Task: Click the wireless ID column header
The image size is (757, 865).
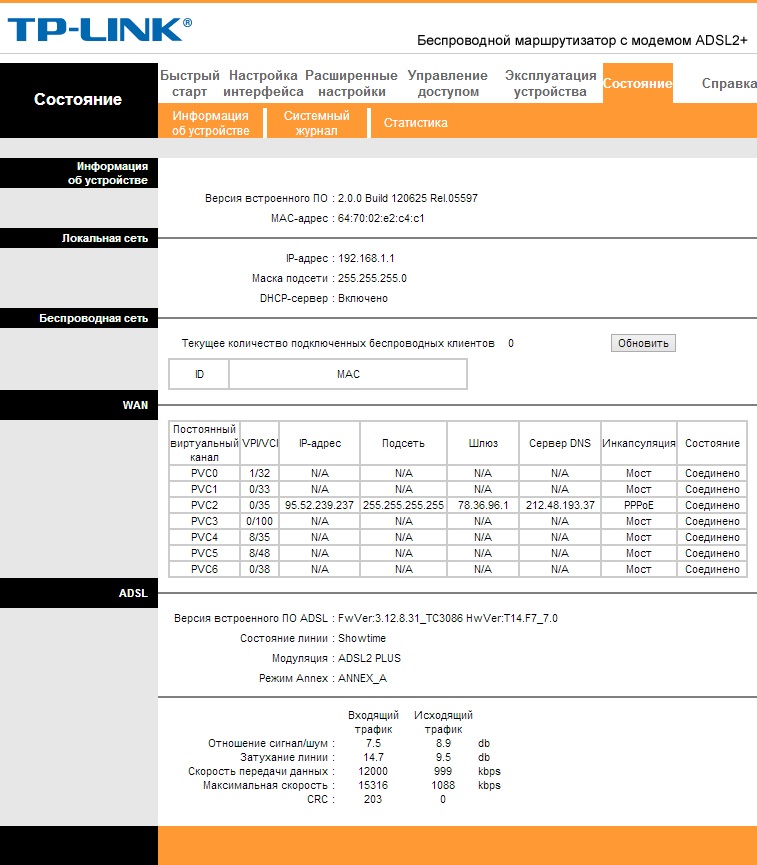Action: point(199,374)
